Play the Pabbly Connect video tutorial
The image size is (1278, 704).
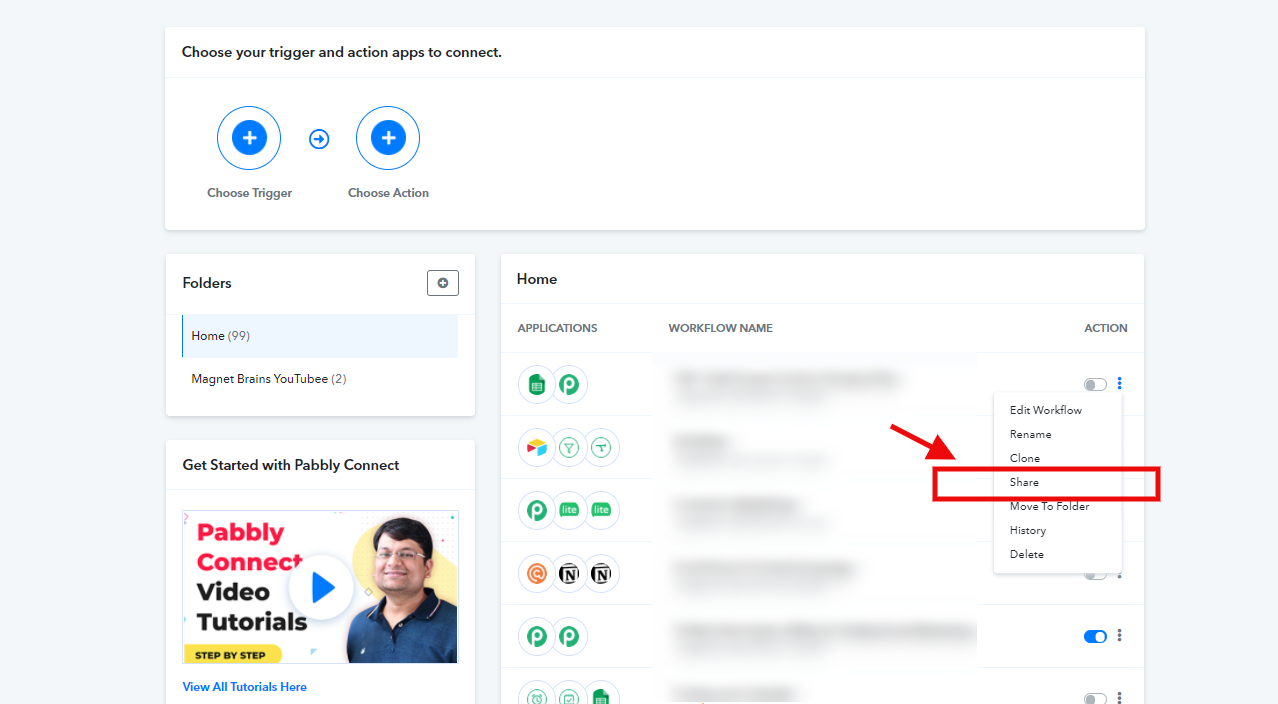click(x=321, y=588)
